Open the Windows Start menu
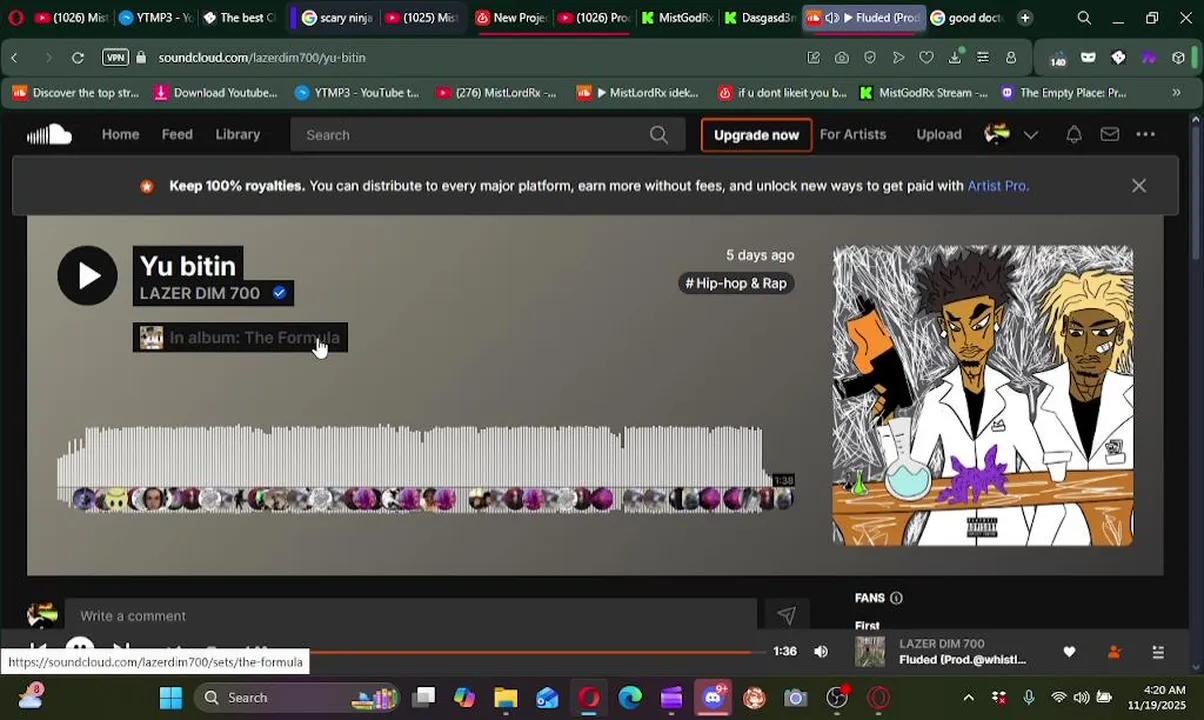 tap(171, 698)
